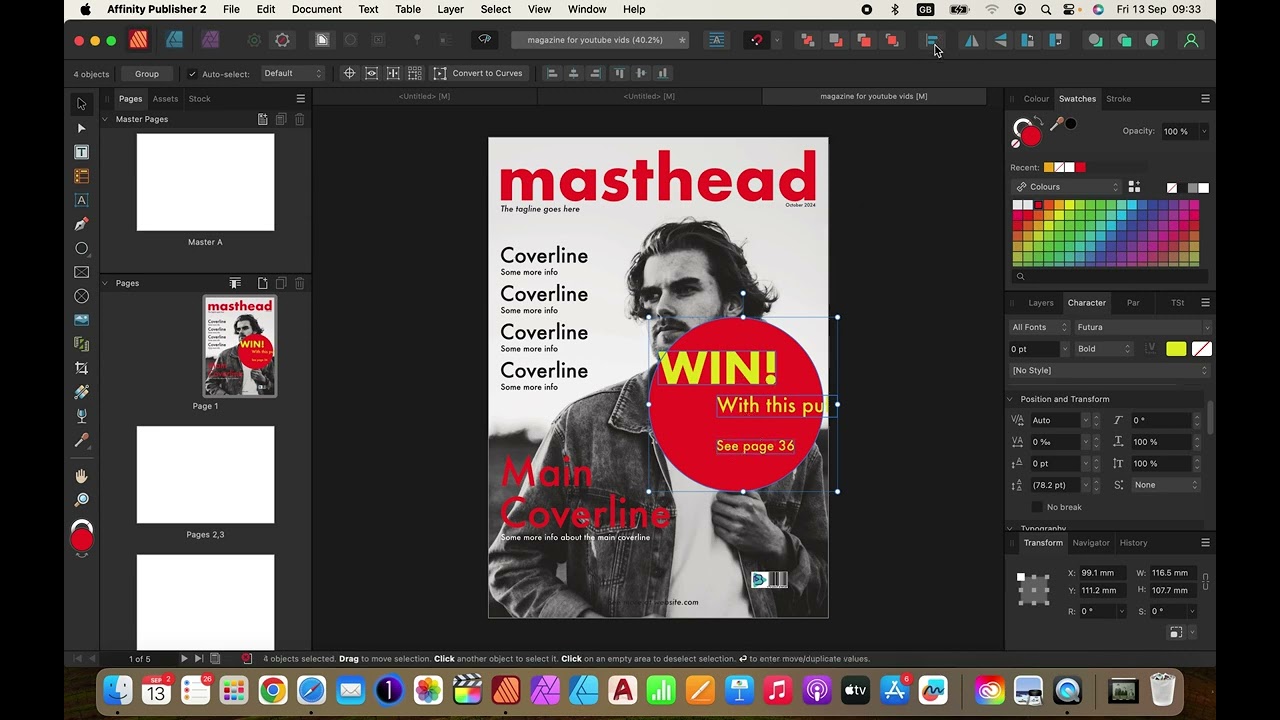Open the [No Style] character style dropdown

[1109, 371]
